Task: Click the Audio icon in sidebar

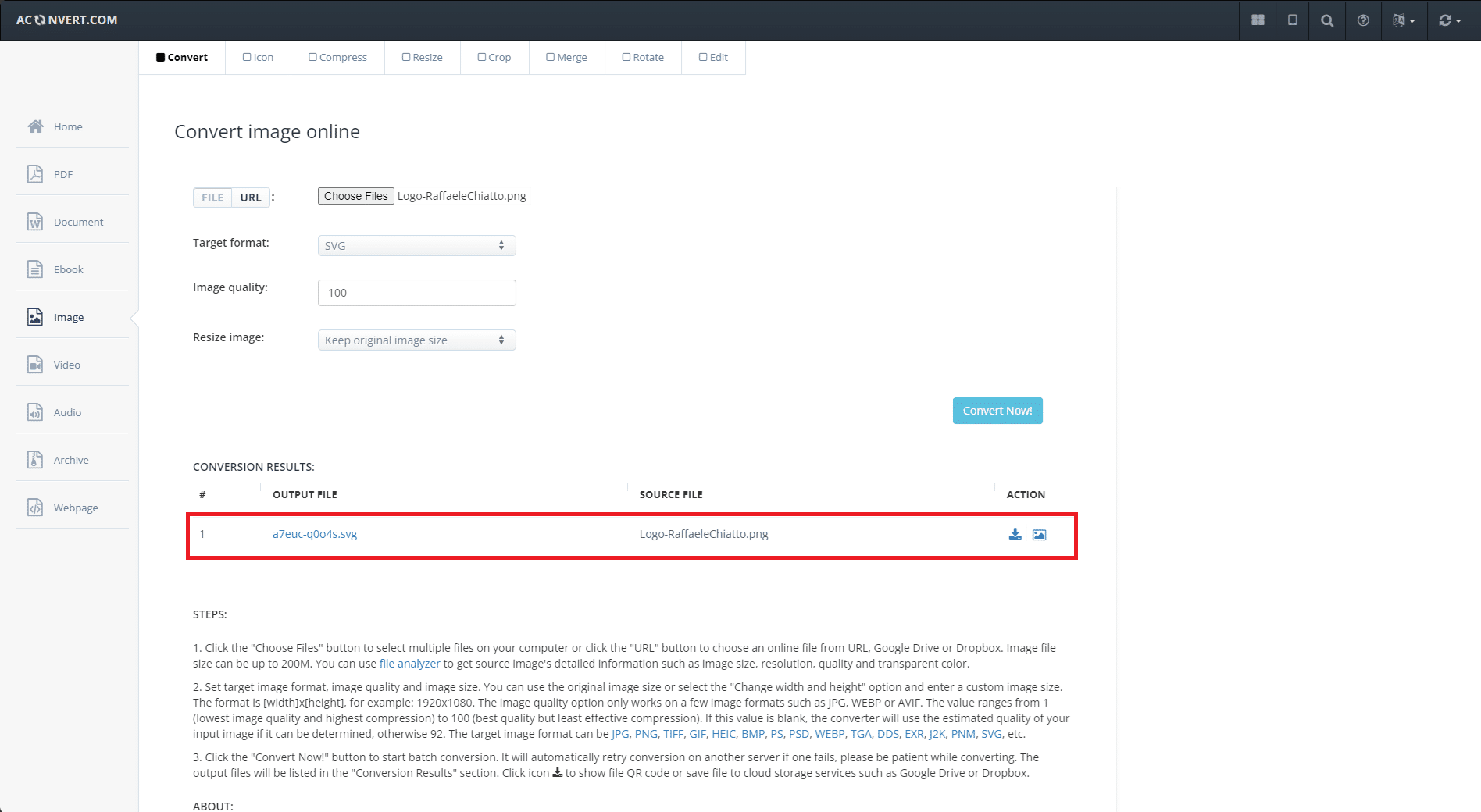Action: (35, 412)
